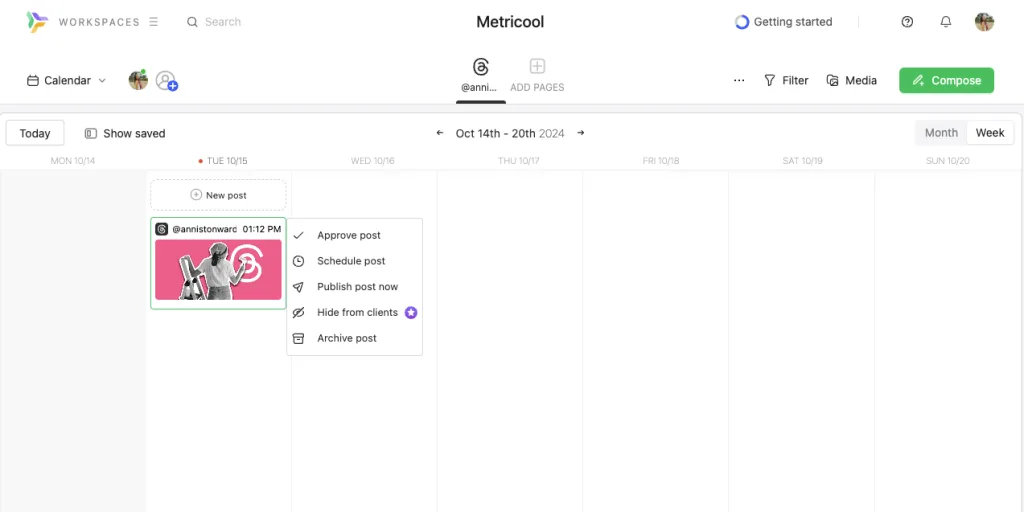Screen dimensions: 1024x512
Task: Click the WED 10/16 column header
Action: tap(373, 161)
